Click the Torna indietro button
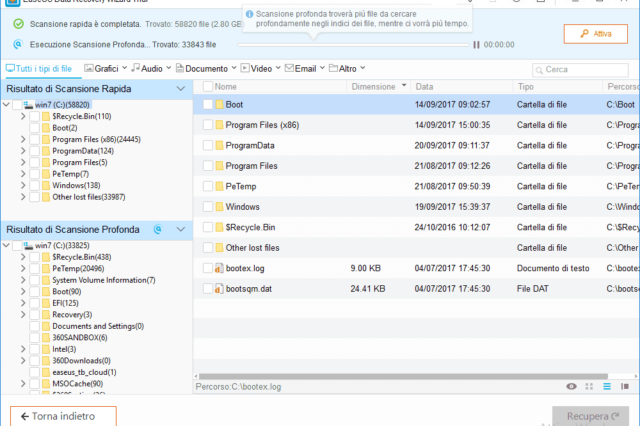This screenshot has width=640, height=426. click(63, 416)
